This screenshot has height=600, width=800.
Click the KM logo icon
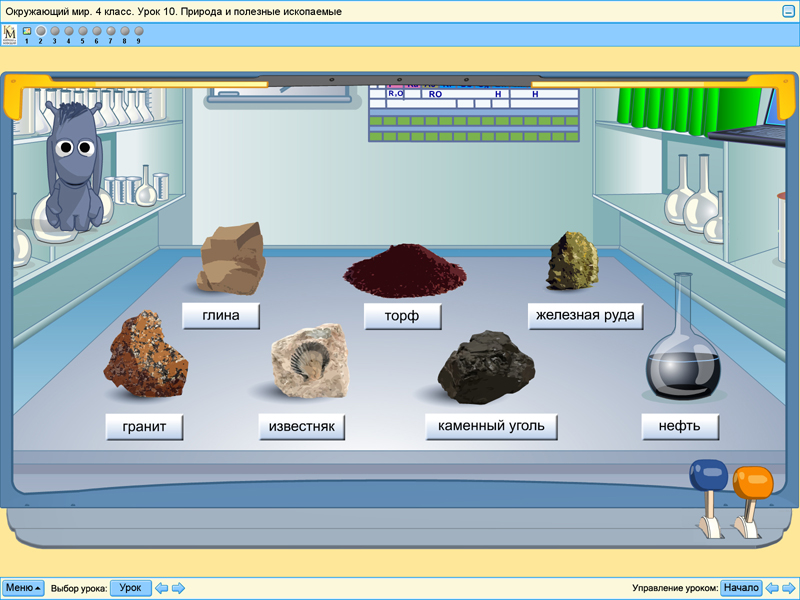coord(10,34)
